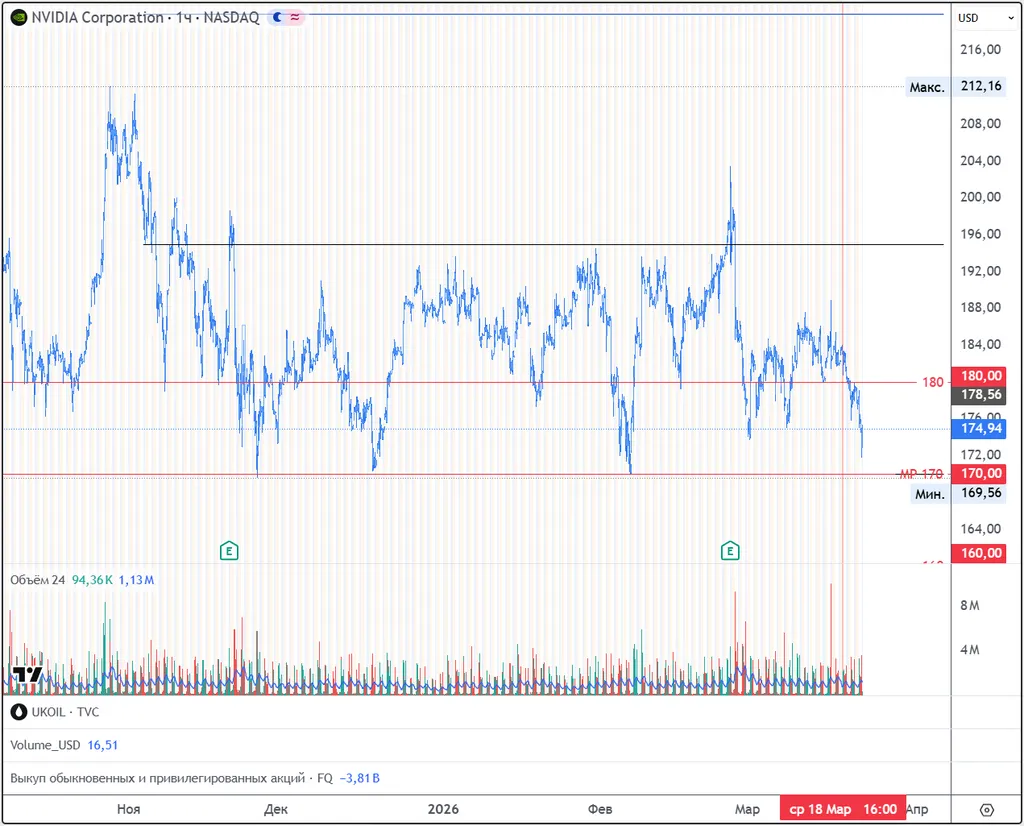Select the MP 170 horizontal line label
The image size is (1024, 826).
pos(921,474)
